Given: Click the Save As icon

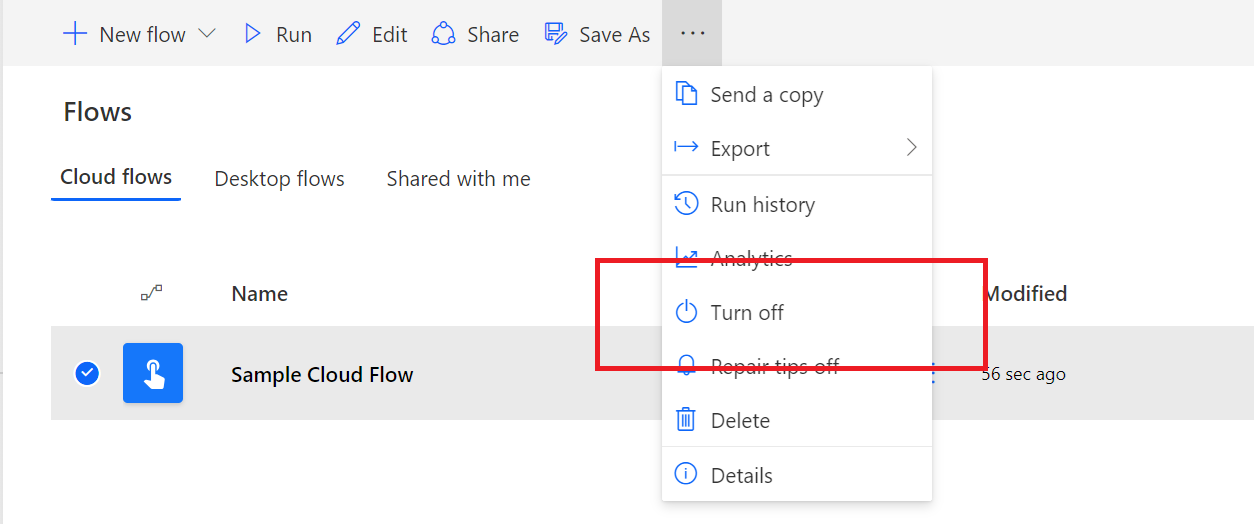Looking at the screenshot, I should pos(556,34).
